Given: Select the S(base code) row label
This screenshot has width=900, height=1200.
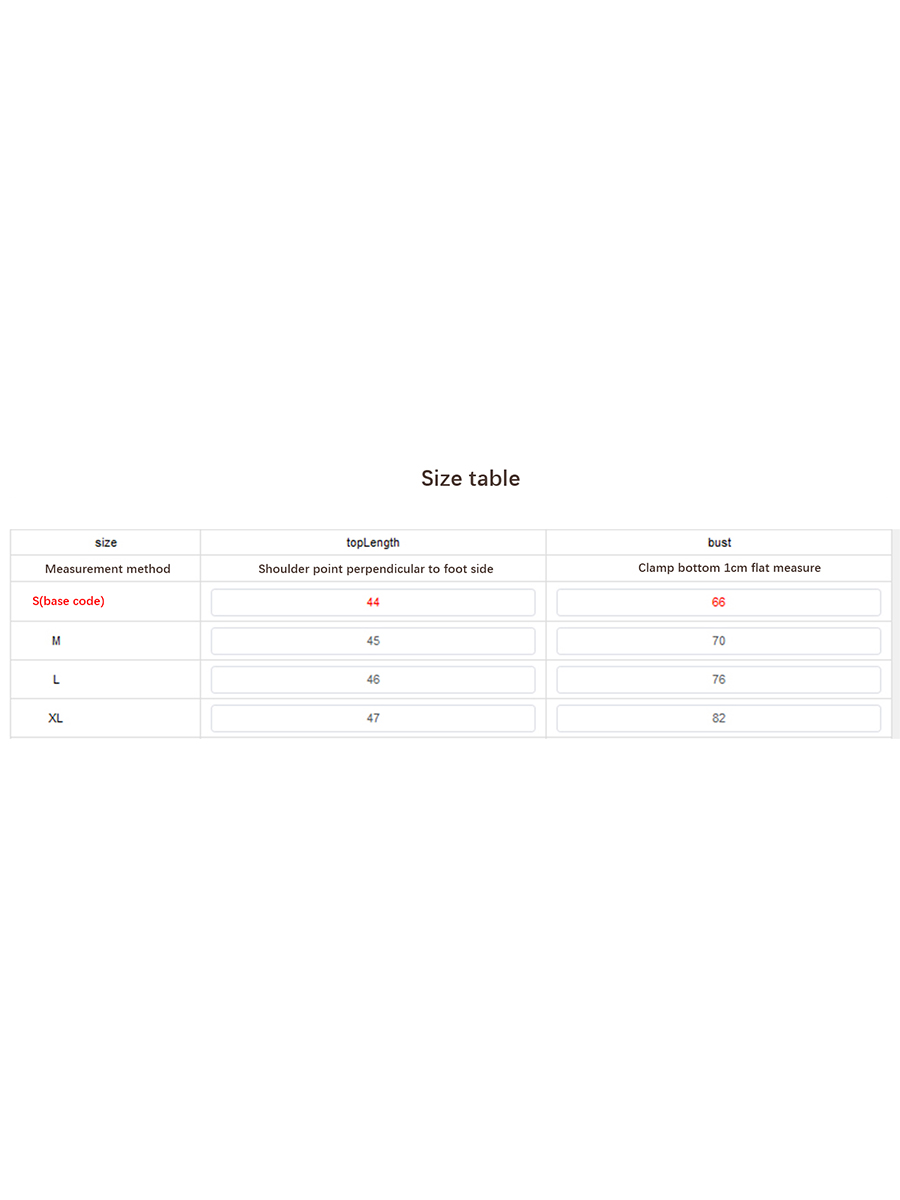Looking at the screenshot, I should point(68,601).
